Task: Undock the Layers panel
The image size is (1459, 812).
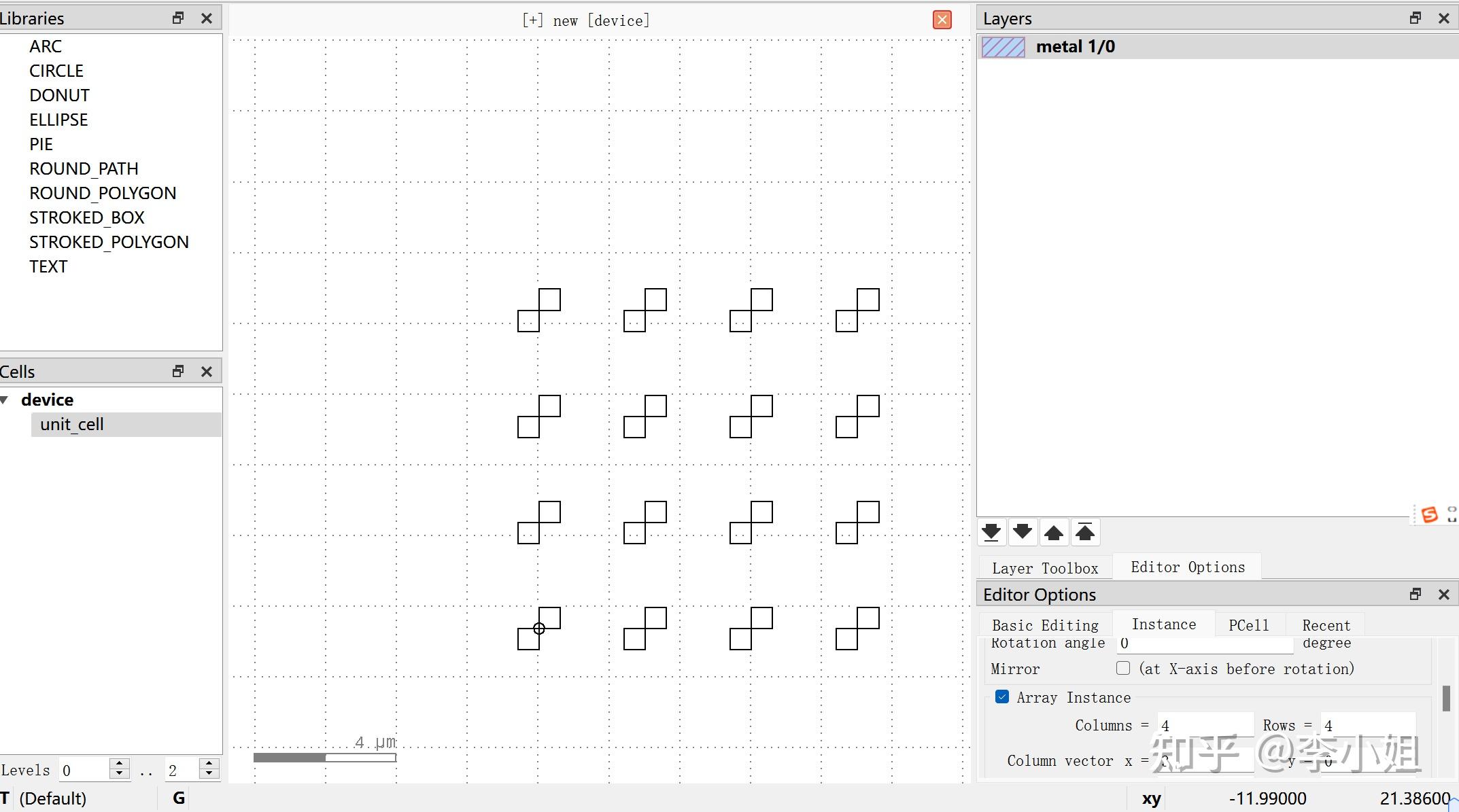Action: coord(1415,18)
